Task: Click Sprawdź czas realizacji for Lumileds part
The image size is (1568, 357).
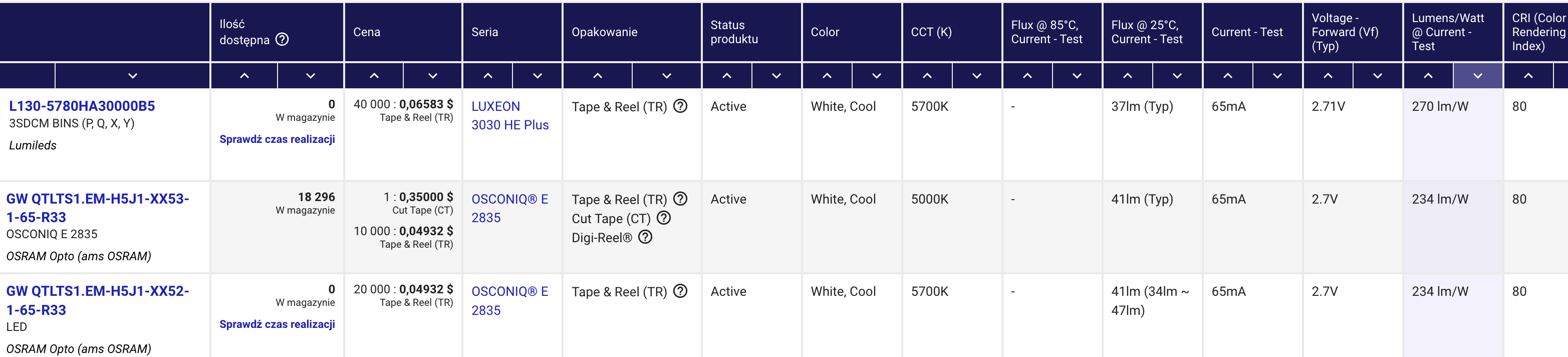Action: 277,139
